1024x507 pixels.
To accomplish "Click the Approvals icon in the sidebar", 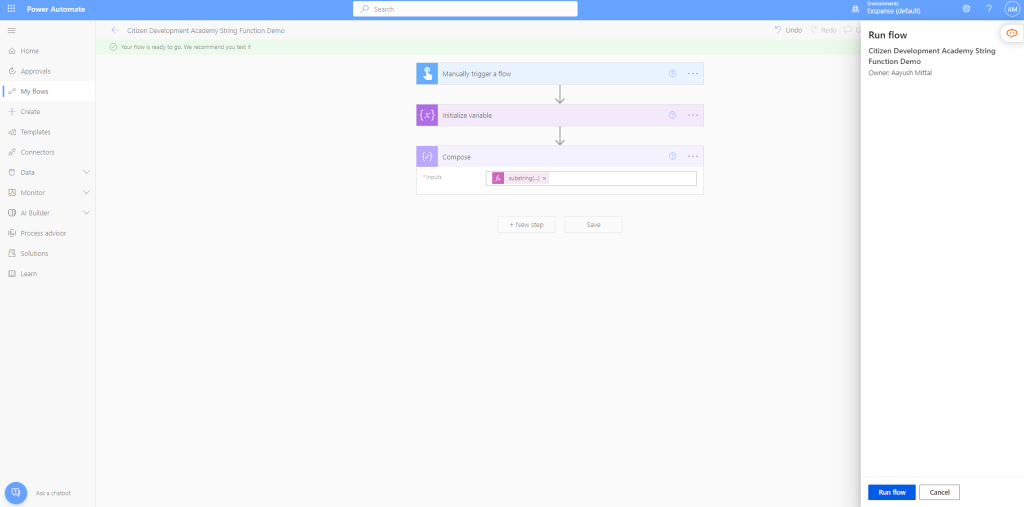I will tap(12, 71).
